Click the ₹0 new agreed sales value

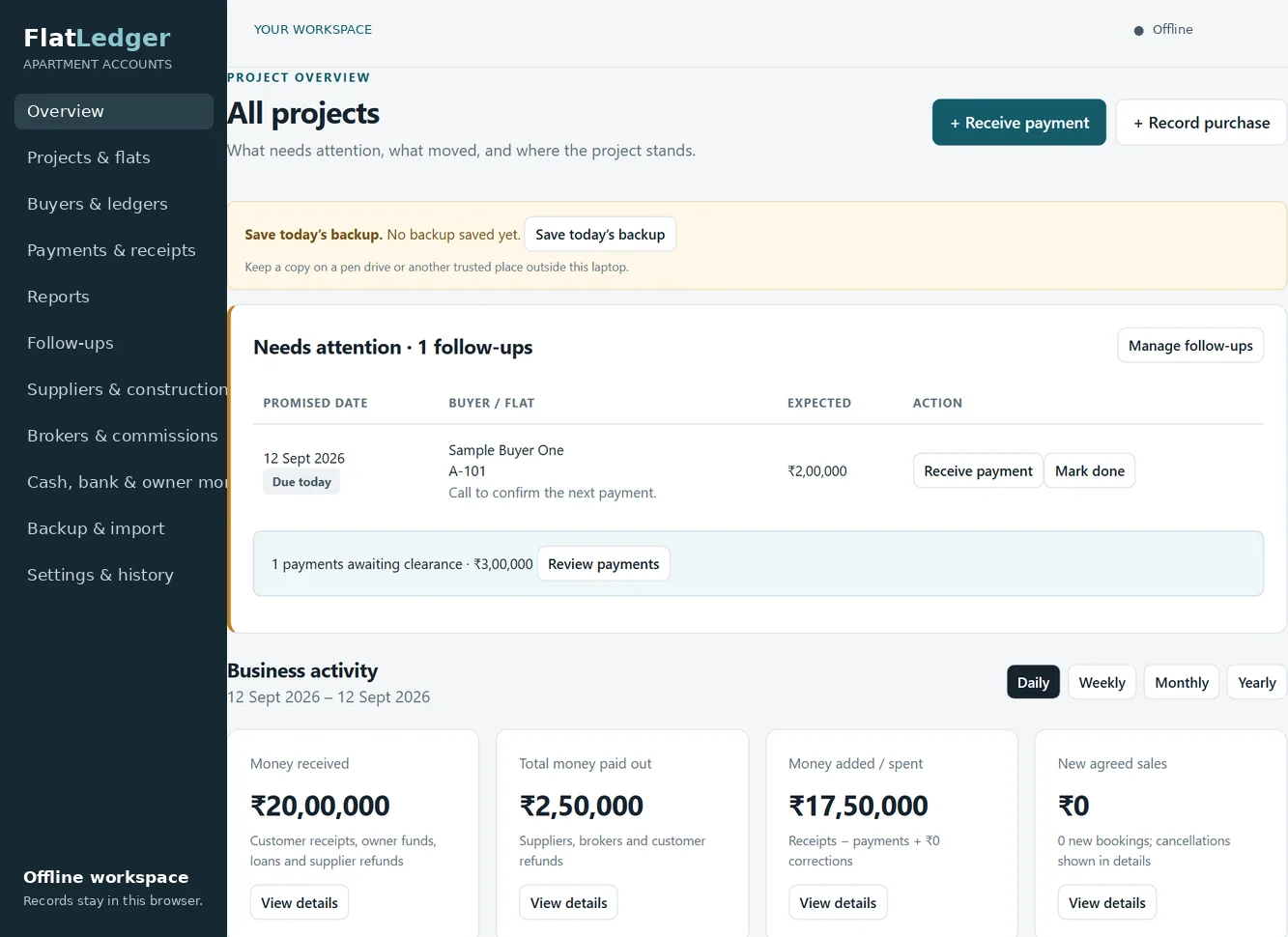pyautogui.click(x=1073, y=806)
